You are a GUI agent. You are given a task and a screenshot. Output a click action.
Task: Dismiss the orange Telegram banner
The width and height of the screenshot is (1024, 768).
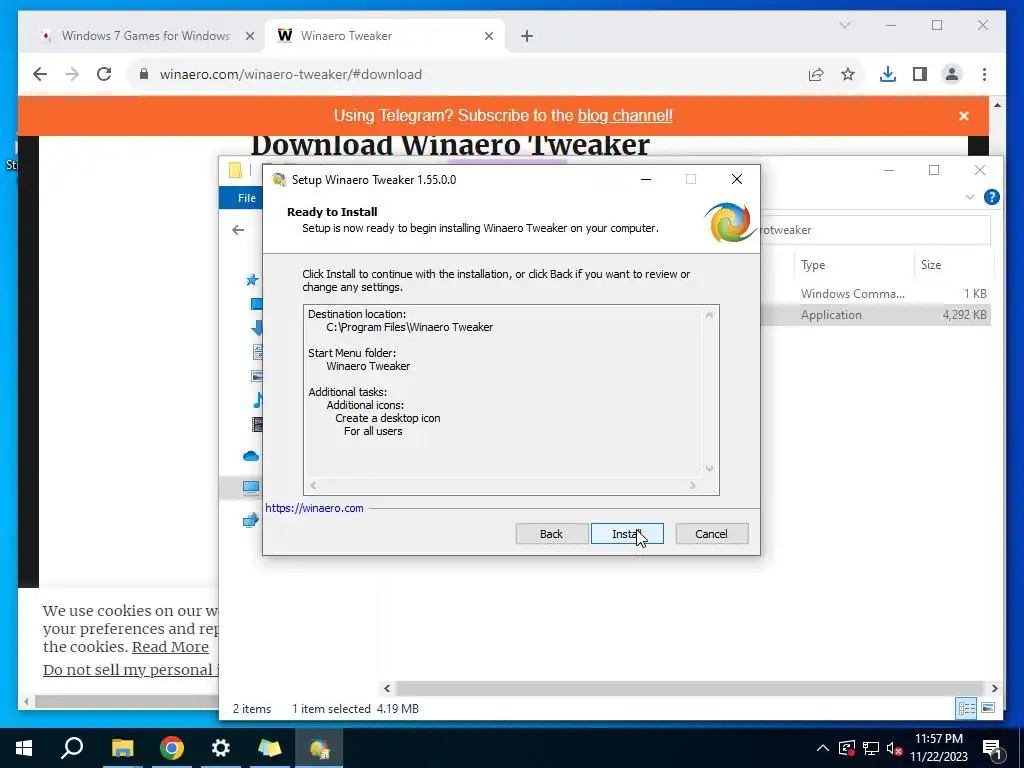click(x=963, y=116)
